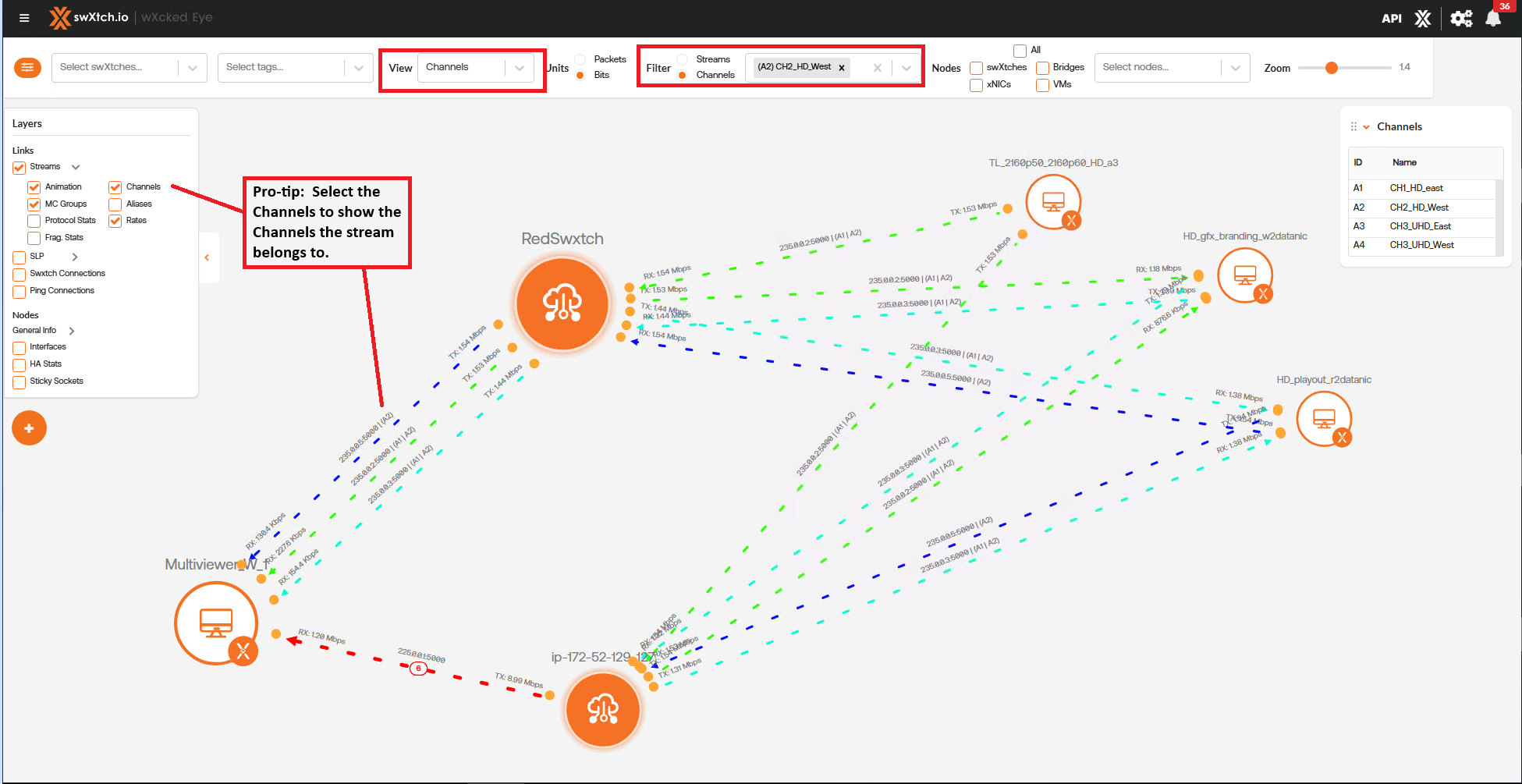Viewport: 1522px width, 784px height.
Task: Click the API link in header
Action: point(1391,18)
